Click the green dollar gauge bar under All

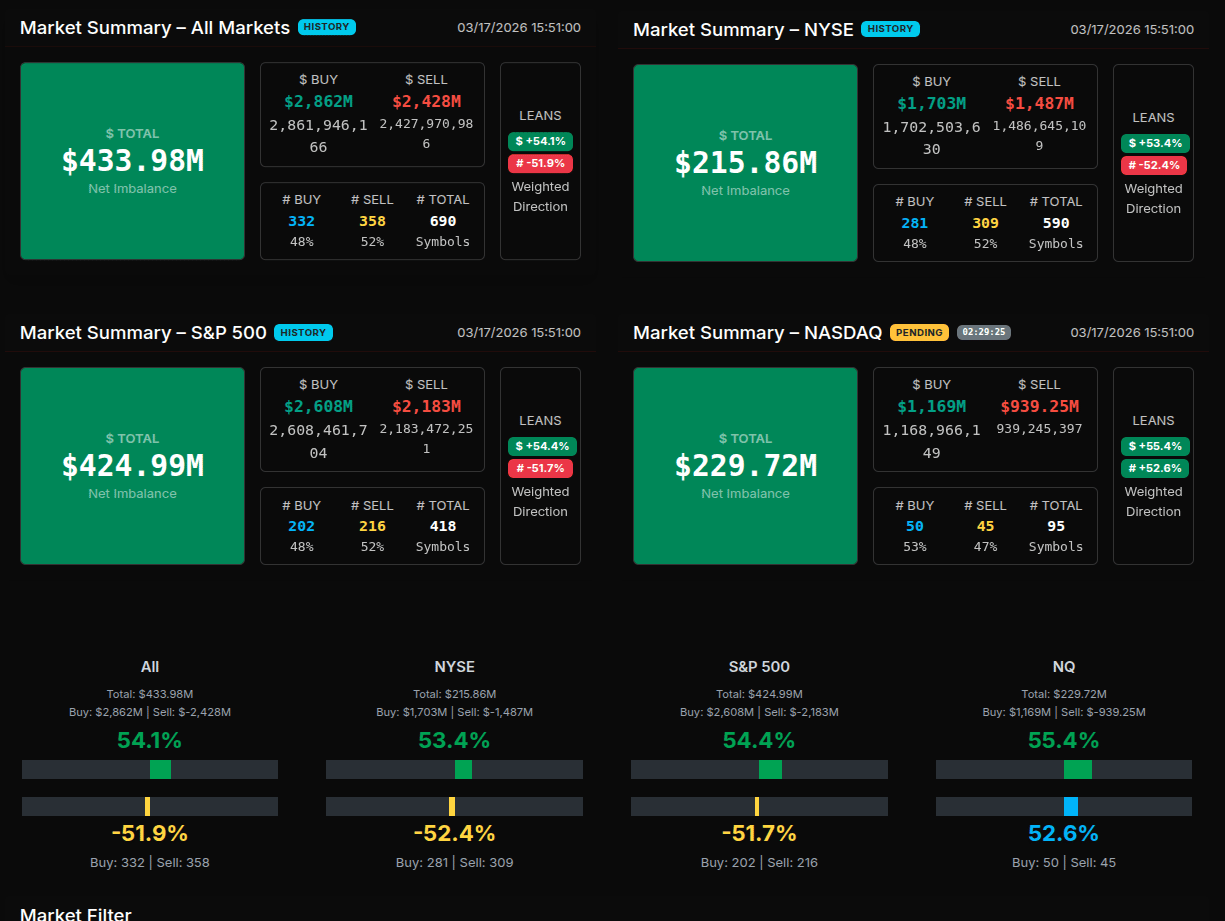coord(160,769)
